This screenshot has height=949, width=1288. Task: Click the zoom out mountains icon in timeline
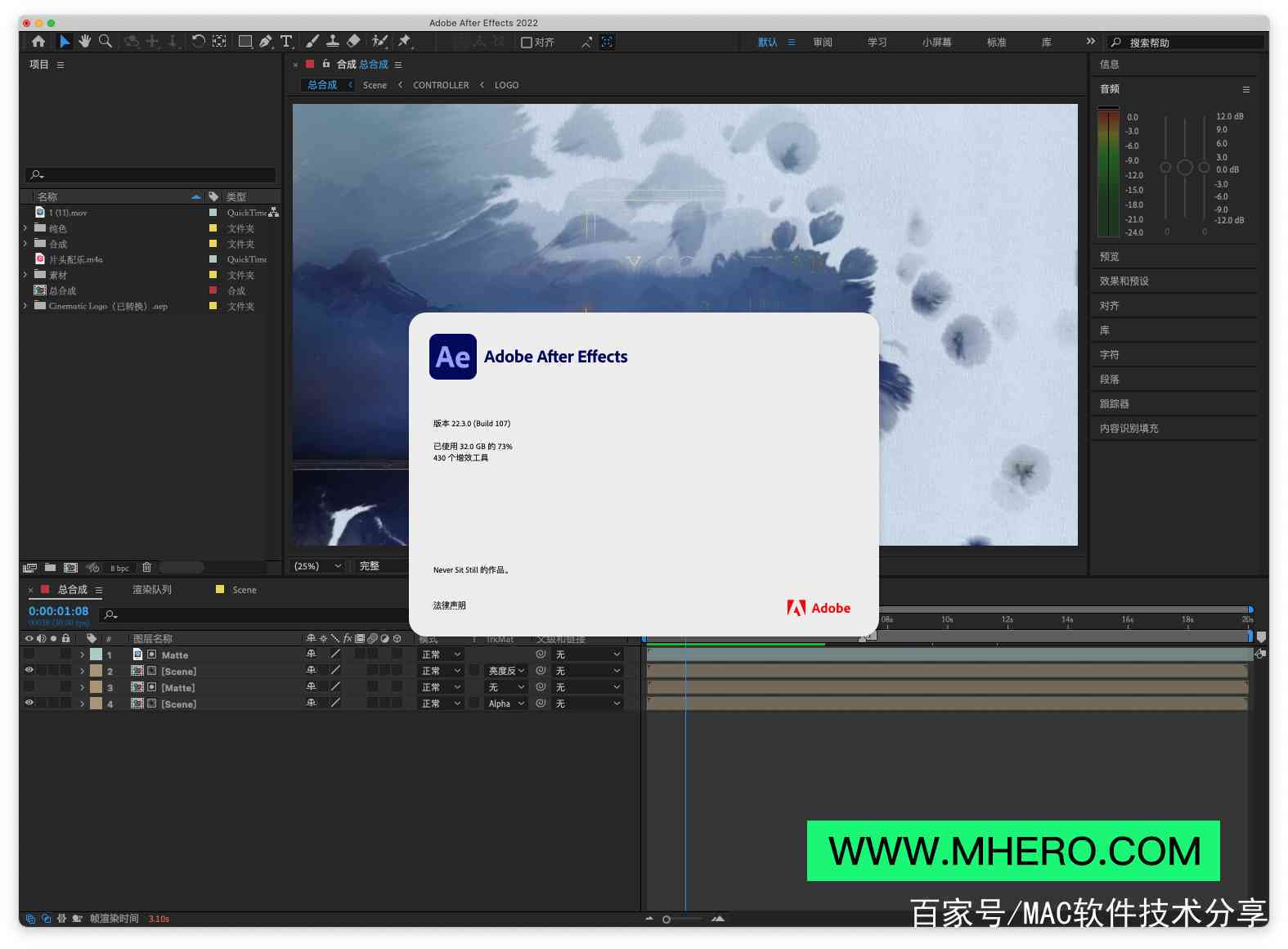[649, 919]
